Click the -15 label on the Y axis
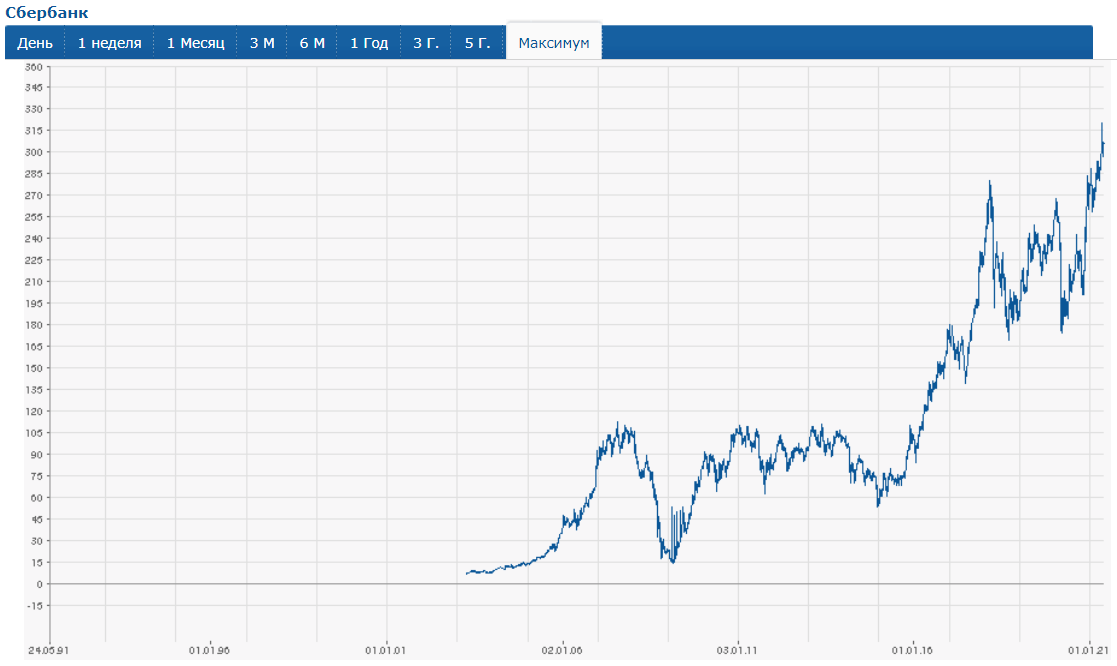Viewport: 1117px width, 666px height. coord(35,605)
